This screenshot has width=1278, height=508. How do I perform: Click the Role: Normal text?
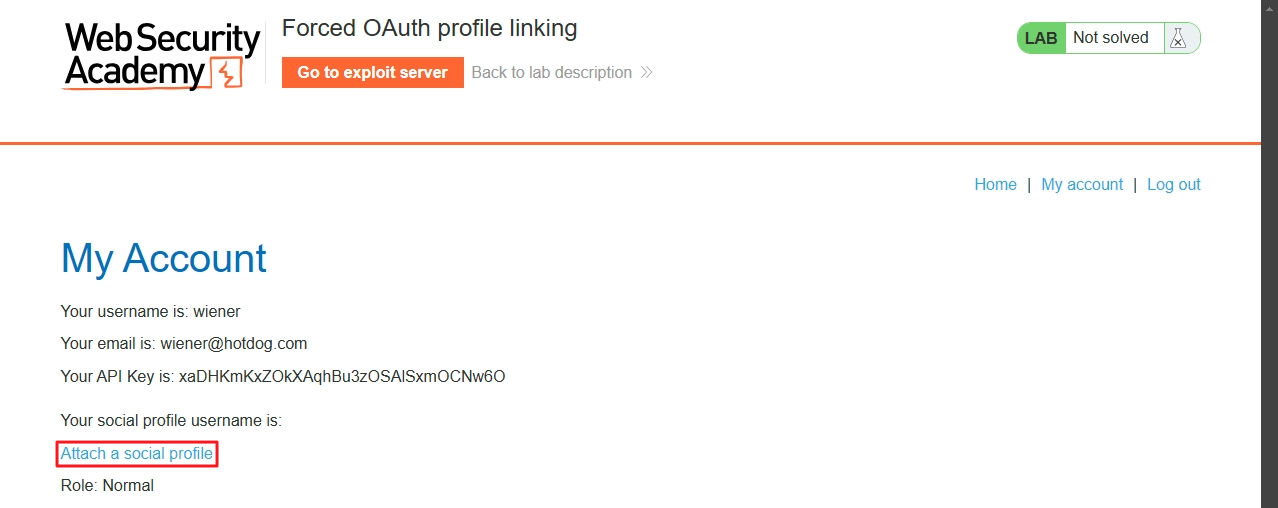107,486
